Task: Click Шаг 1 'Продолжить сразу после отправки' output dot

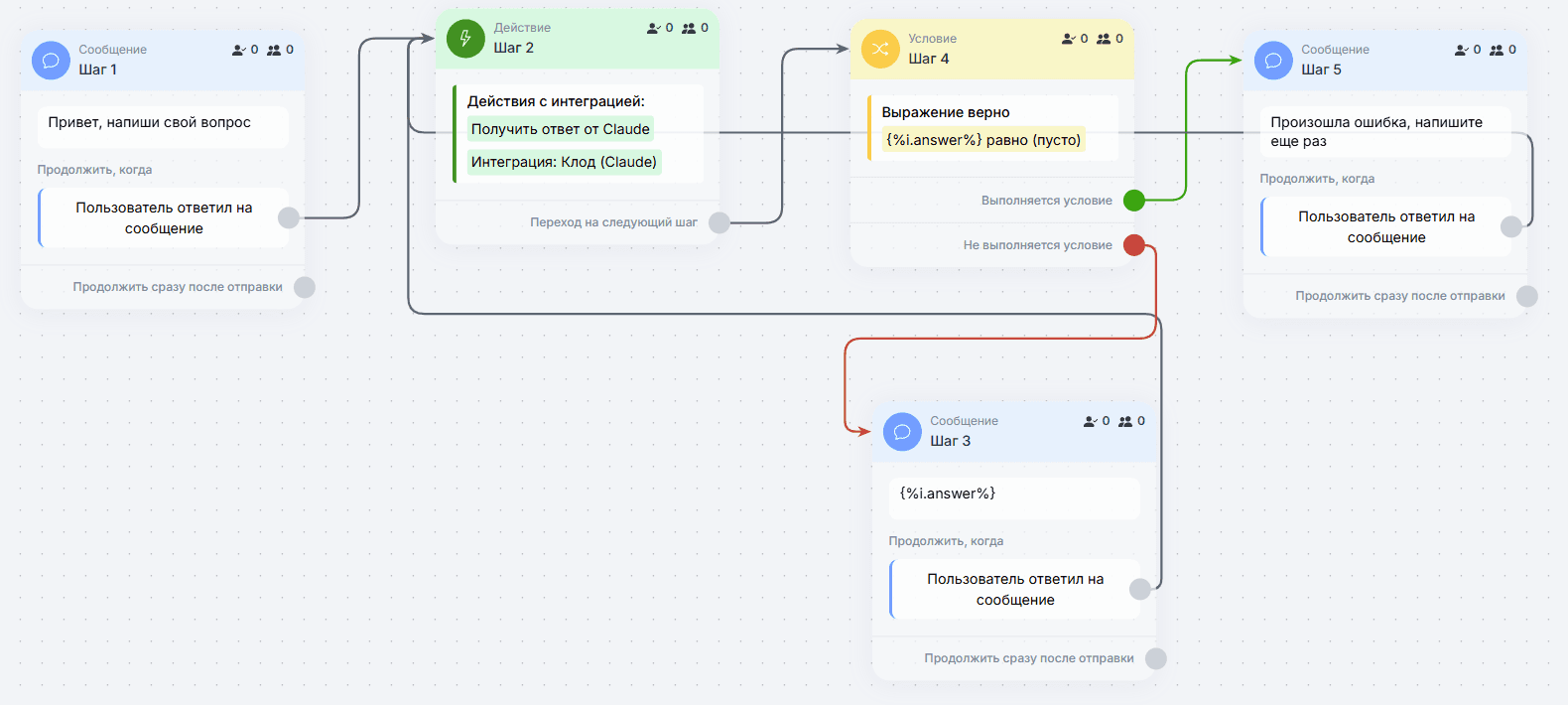Action: [305, 287]
